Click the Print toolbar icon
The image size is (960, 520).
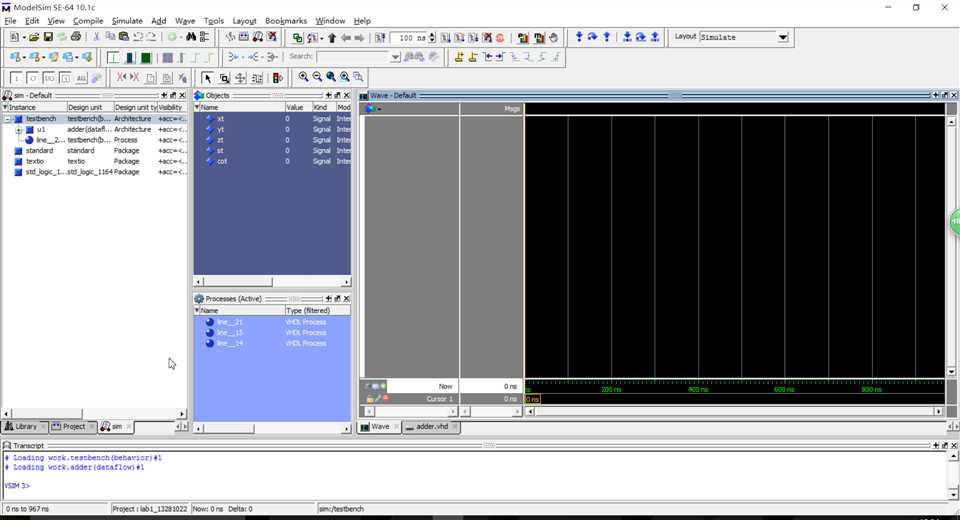[76, 37]
